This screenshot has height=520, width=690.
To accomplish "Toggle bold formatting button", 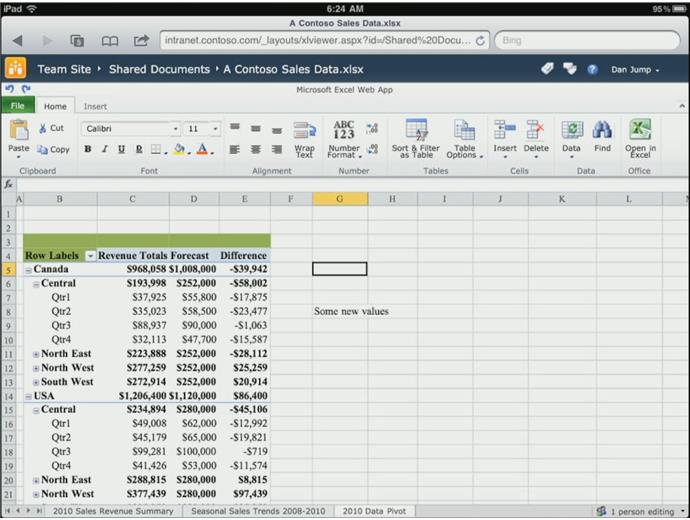I will coord(88,149).
